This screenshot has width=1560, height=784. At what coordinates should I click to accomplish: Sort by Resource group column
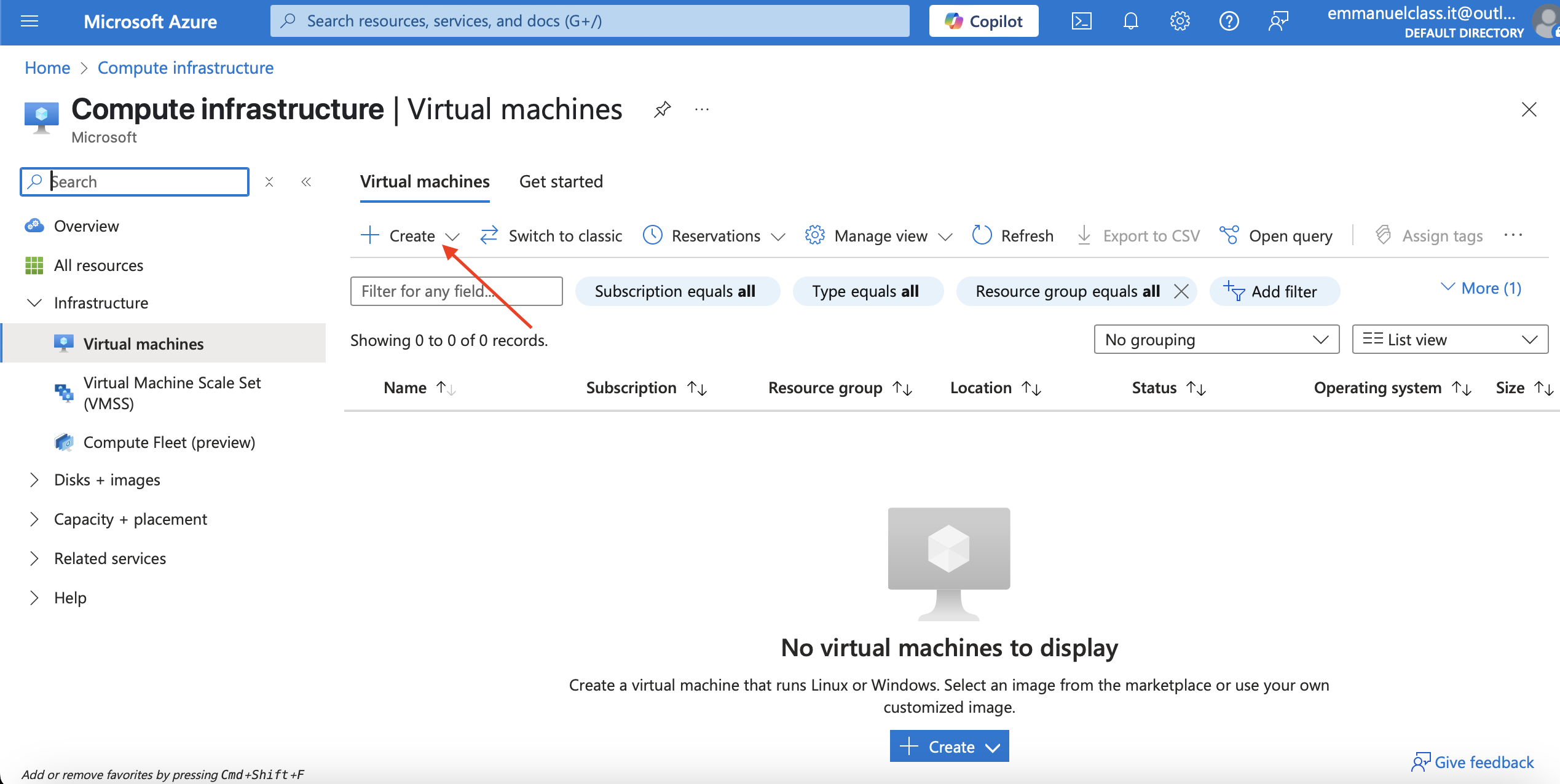840,388
